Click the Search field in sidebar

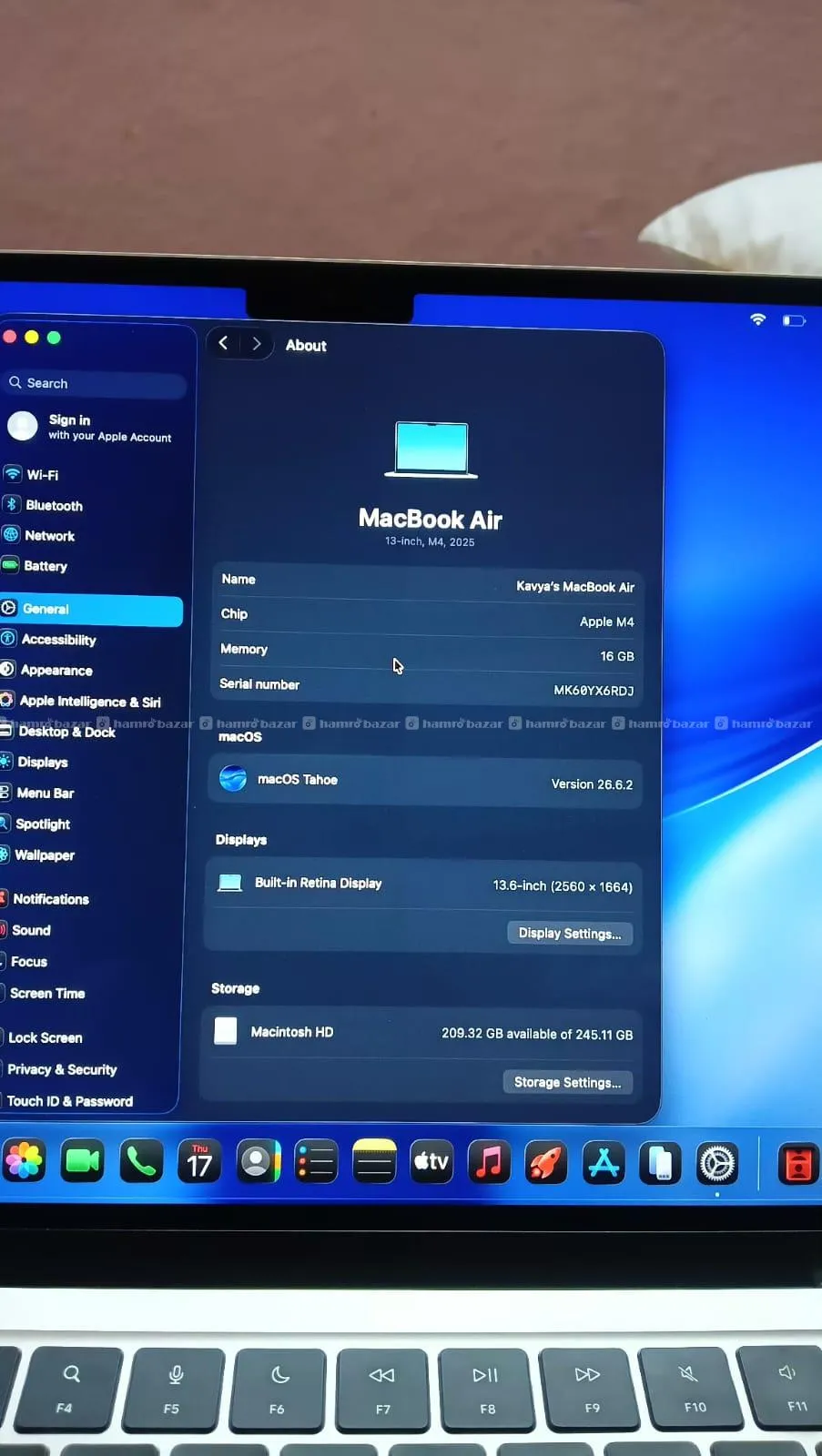click(95, 384)
